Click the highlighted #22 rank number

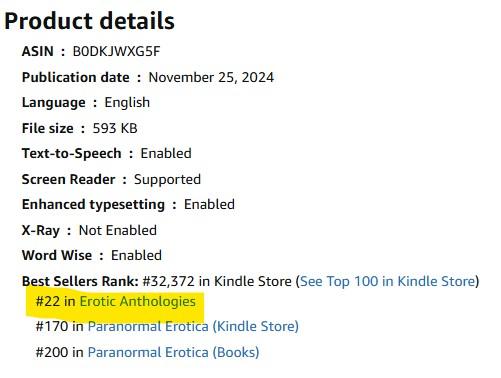(x=48, y=301)
